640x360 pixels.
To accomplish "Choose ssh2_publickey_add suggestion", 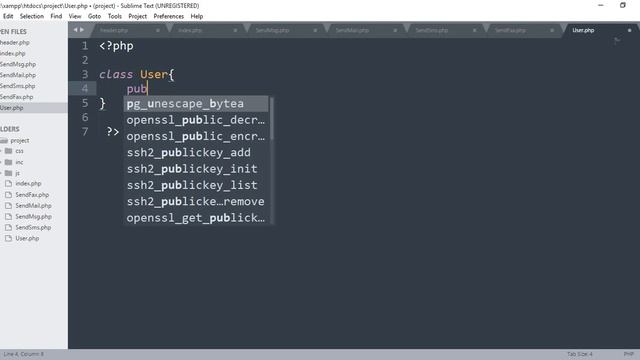I will pyautogui.click(x=196, y=153).
